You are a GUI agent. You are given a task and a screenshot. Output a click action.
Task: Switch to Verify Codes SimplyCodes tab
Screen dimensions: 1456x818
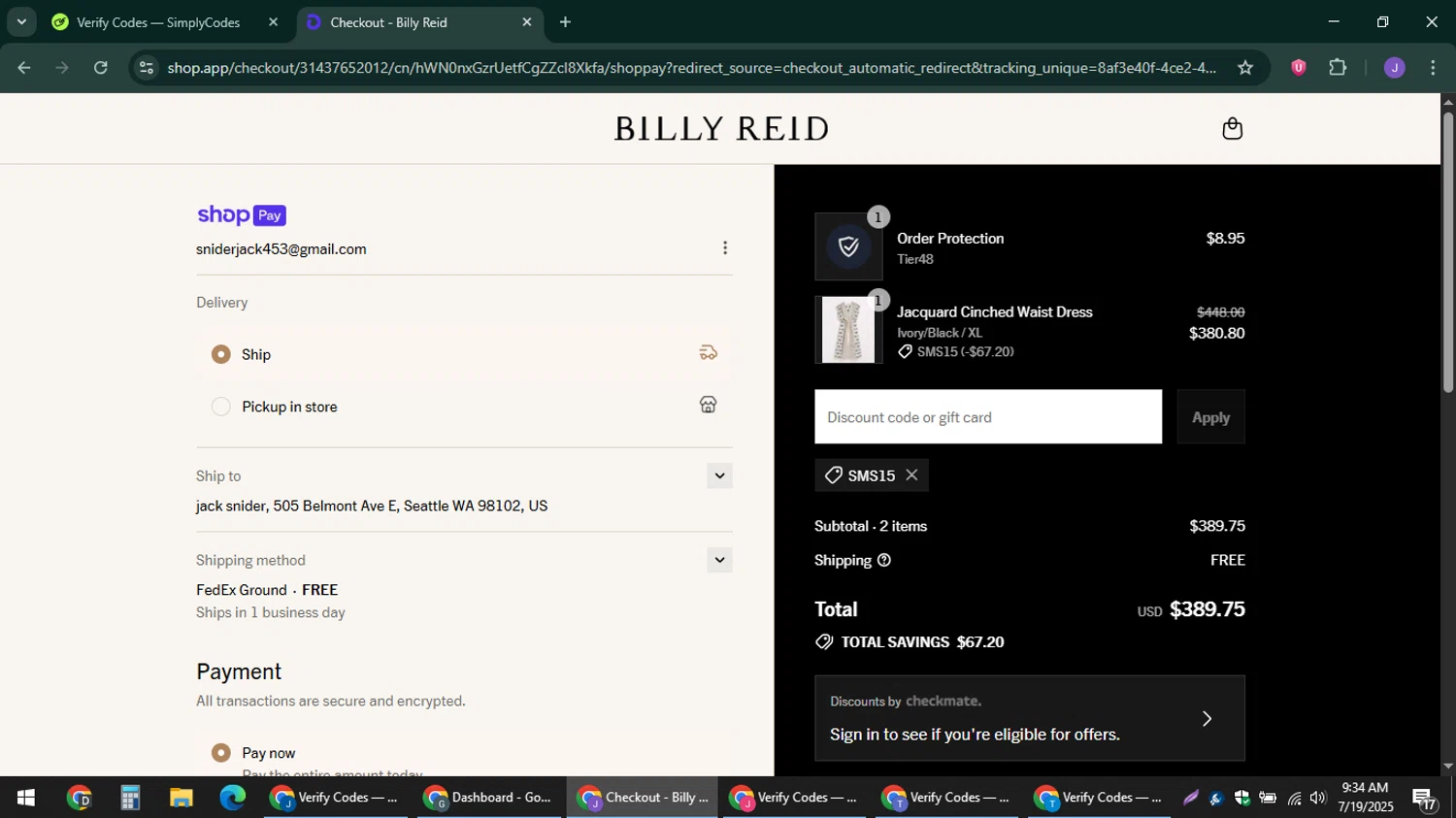pos(159,21)
